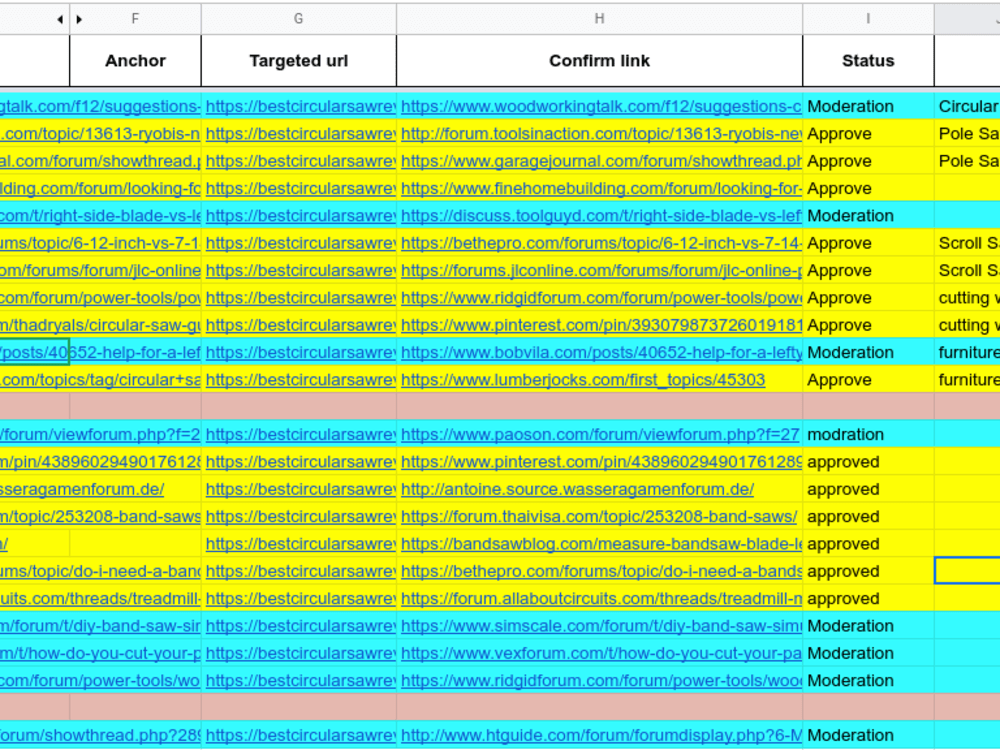
Task: Select column H header
Action: click(599, 19)
